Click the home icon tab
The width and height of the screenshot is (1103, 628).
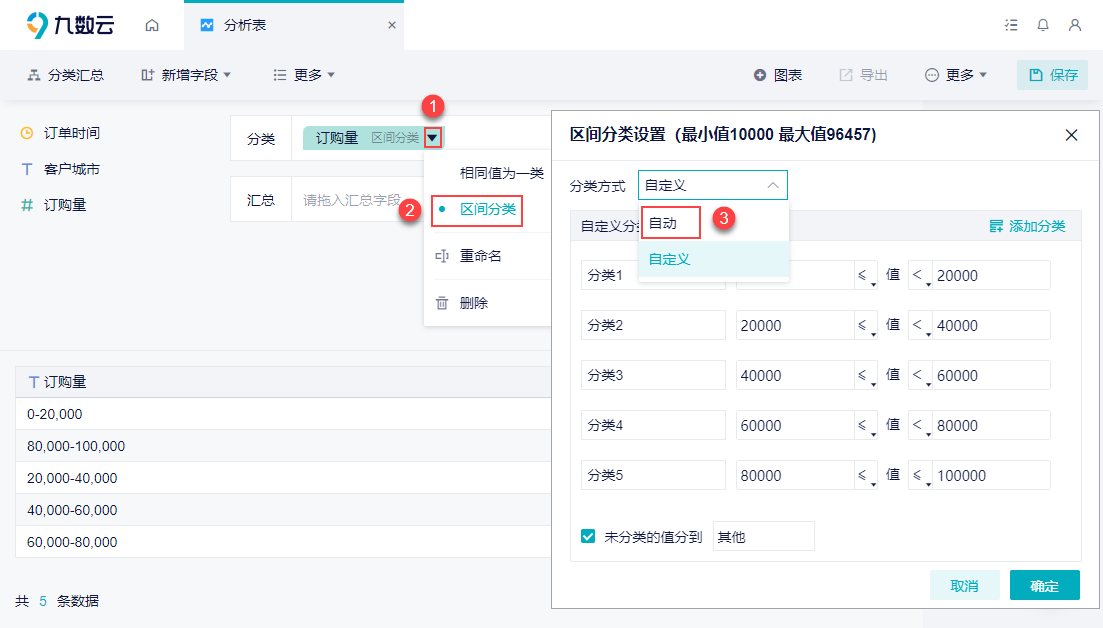[152, 25]
